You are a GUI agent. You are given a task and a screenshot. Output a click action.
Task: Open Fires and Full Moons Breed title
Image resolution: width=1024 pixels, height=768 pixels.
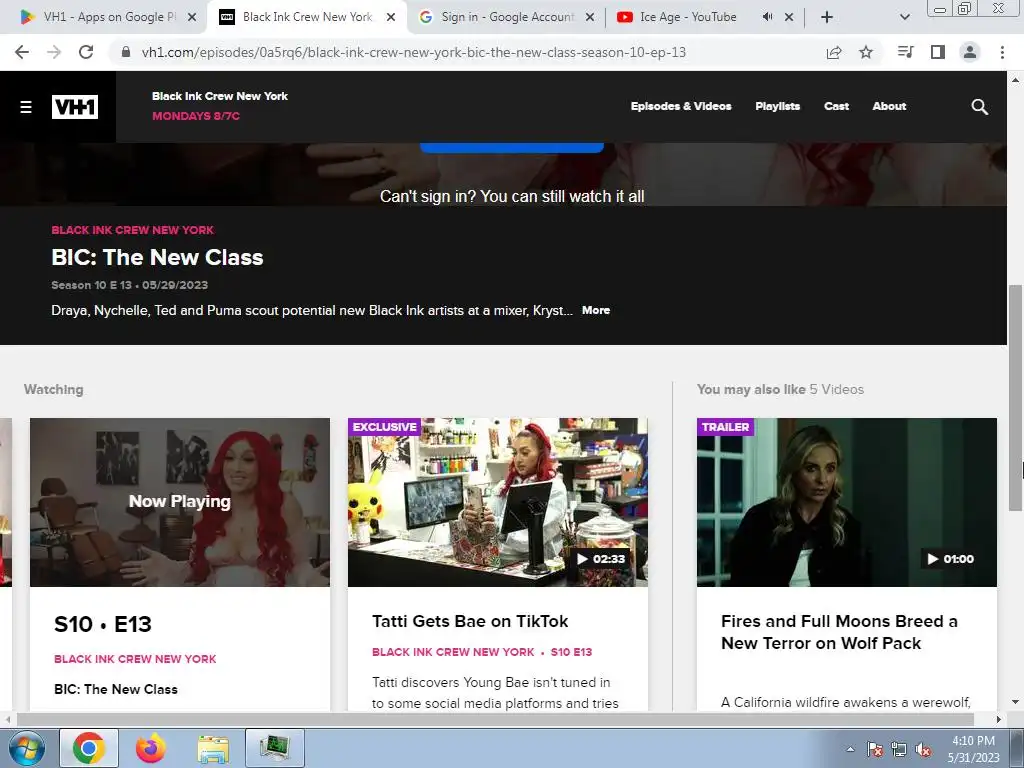pyautogui.click(x=839, y=632)
